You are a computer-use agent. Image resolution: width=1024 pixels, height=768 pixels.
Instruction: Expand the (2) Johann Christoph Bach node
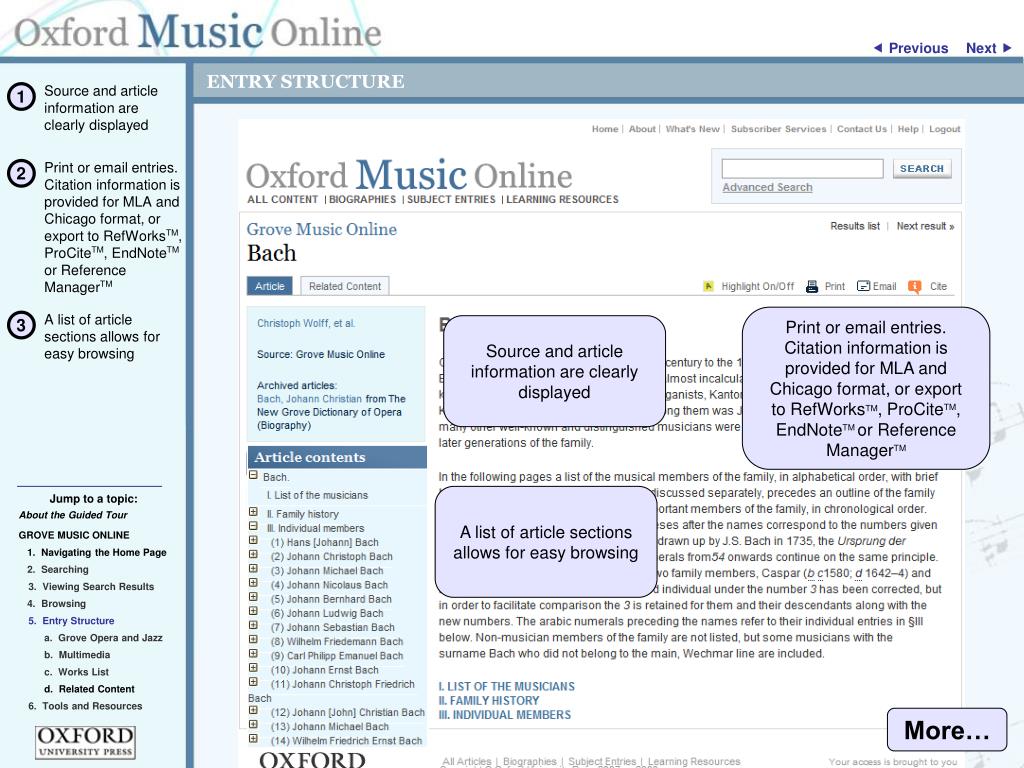tap(253, 554)
